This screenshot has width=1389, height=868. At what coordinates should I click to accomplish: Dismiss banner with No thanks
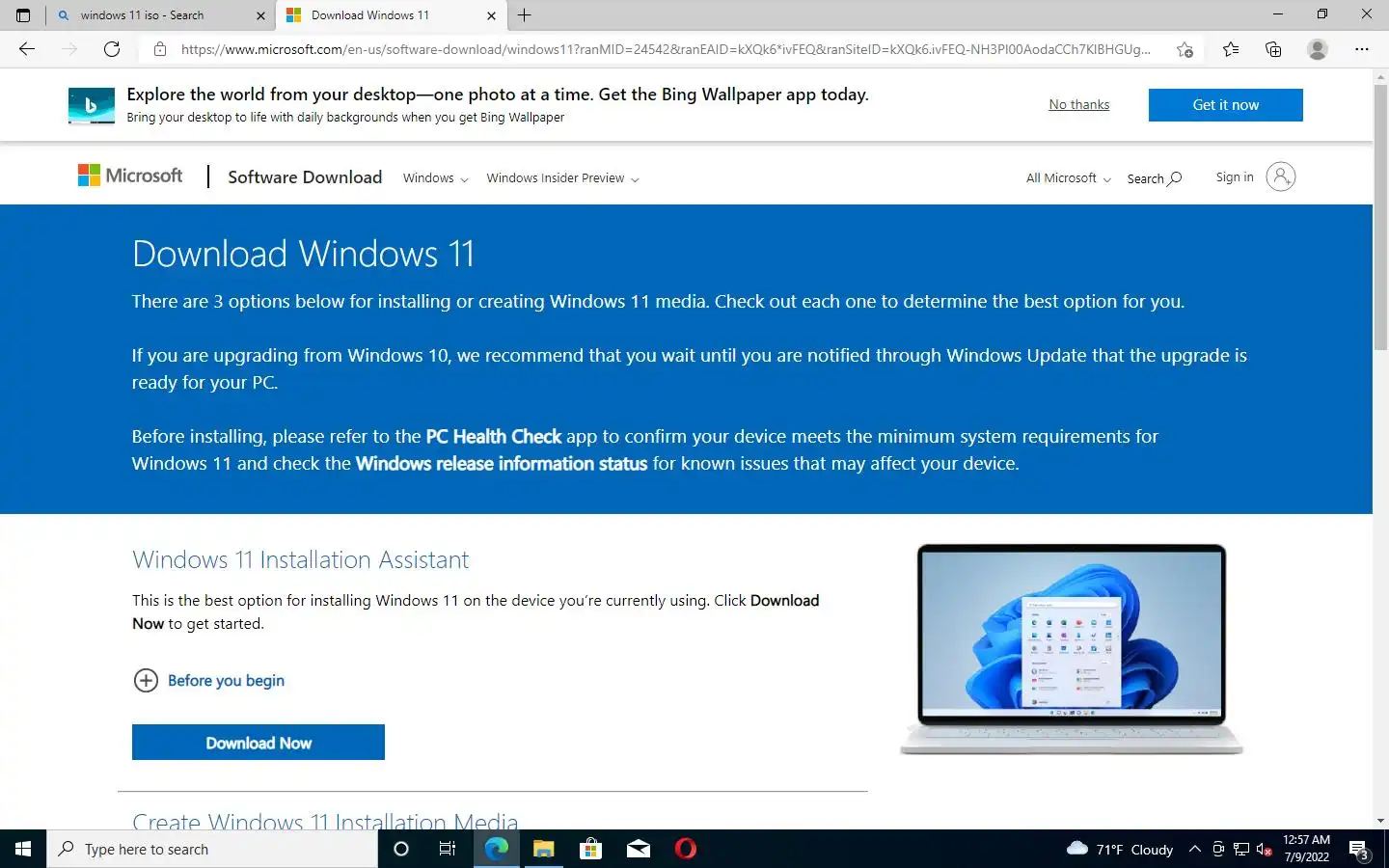pyautogui.click(x=1079, y=104)
